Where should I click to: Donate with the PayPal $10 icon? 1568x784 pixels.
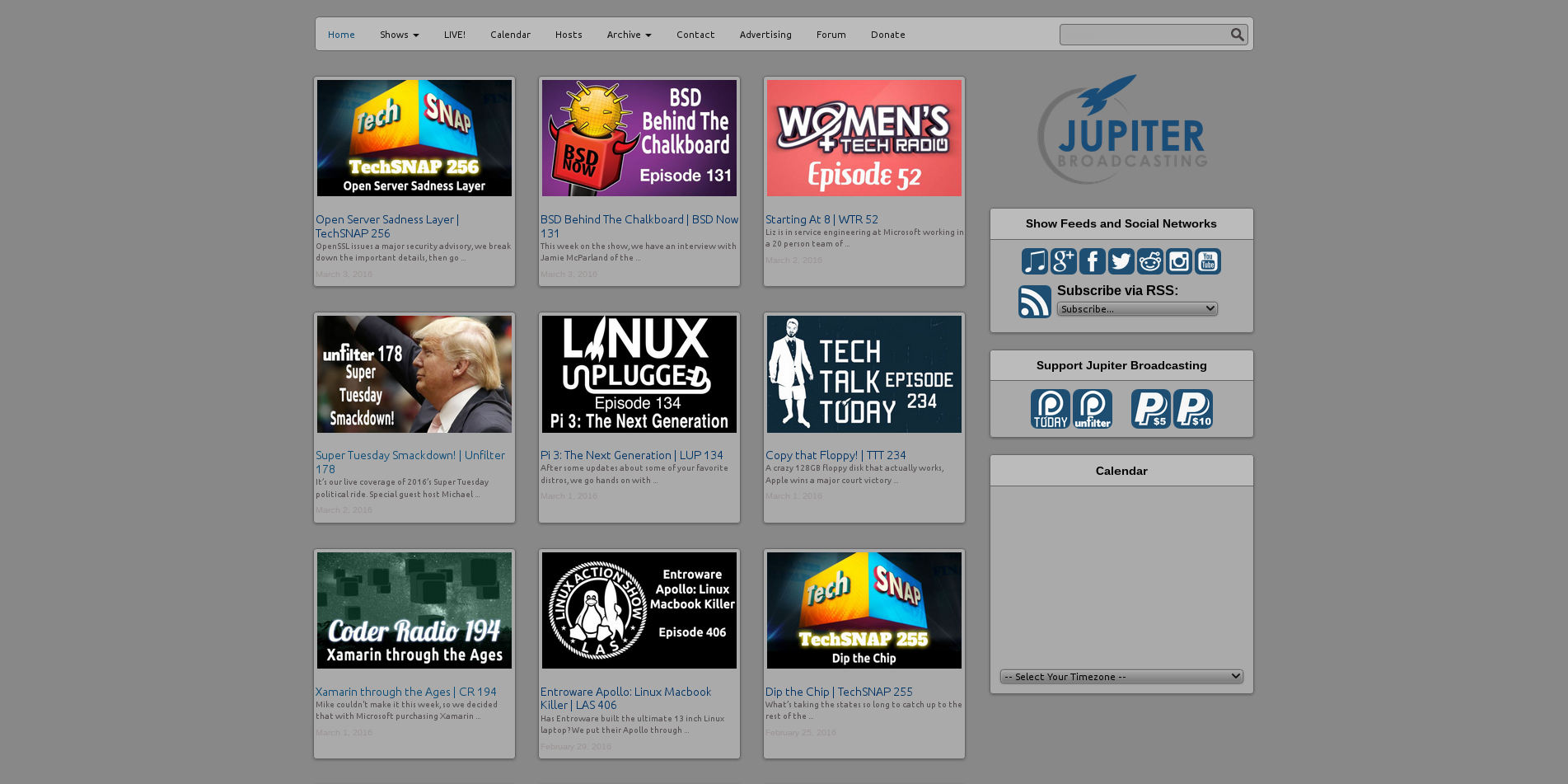click(1193, 409)
